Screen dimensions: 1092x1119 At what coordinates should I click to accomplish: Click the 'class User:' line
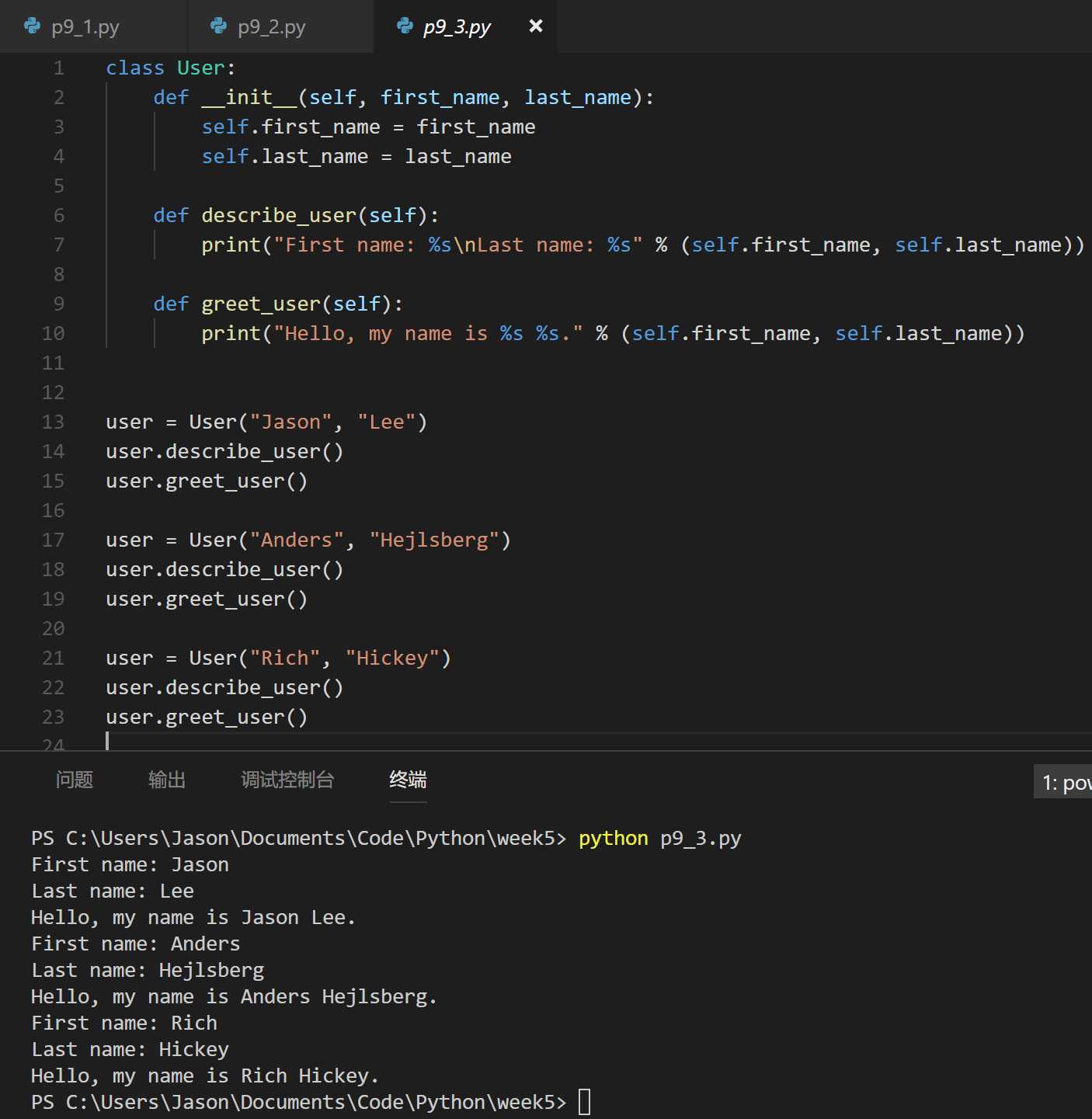click(x=171, y=68)
